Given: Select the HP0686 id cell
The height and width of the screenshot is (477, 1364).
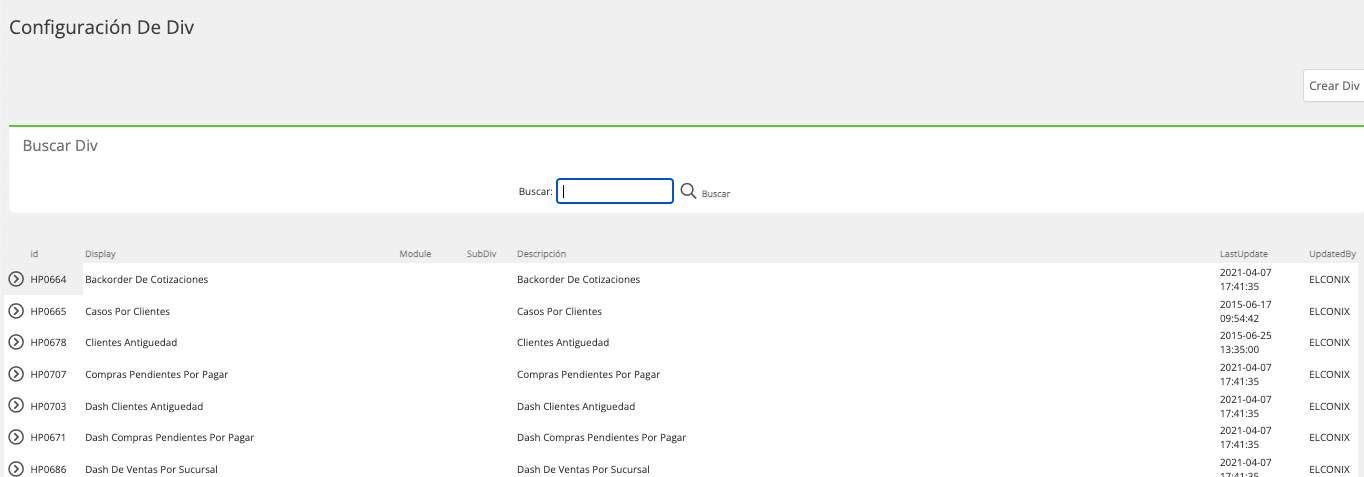Looking at the screenshot, I should (x=48, y=469).
